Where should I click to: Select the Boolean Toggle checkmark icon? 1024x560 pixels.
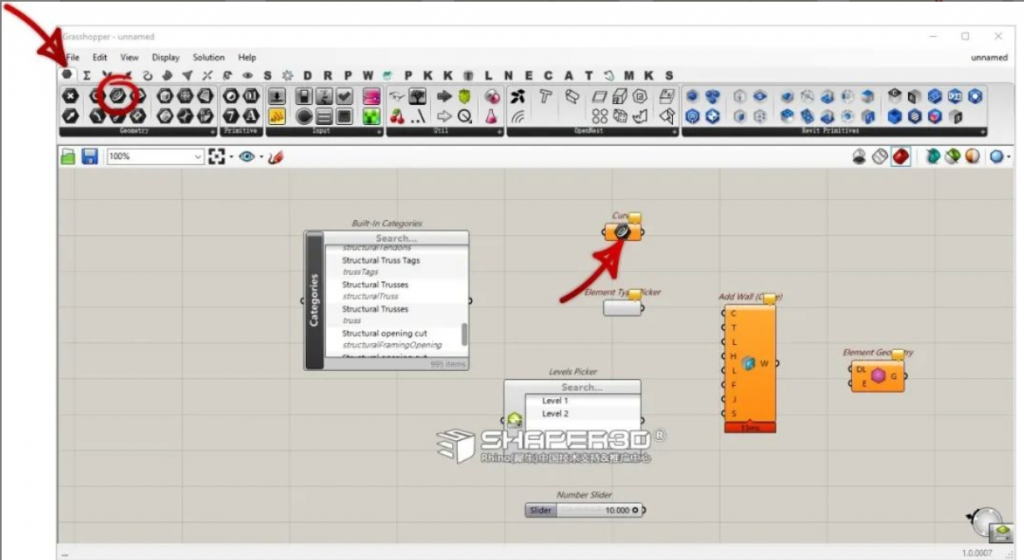pos(344,97)
